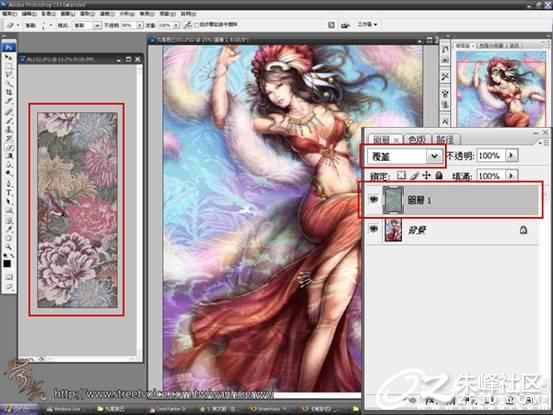Image resolution: width=553 pixels, height=415 pixels.
Task: Select the Blur tool
Action: coord(8,165)
